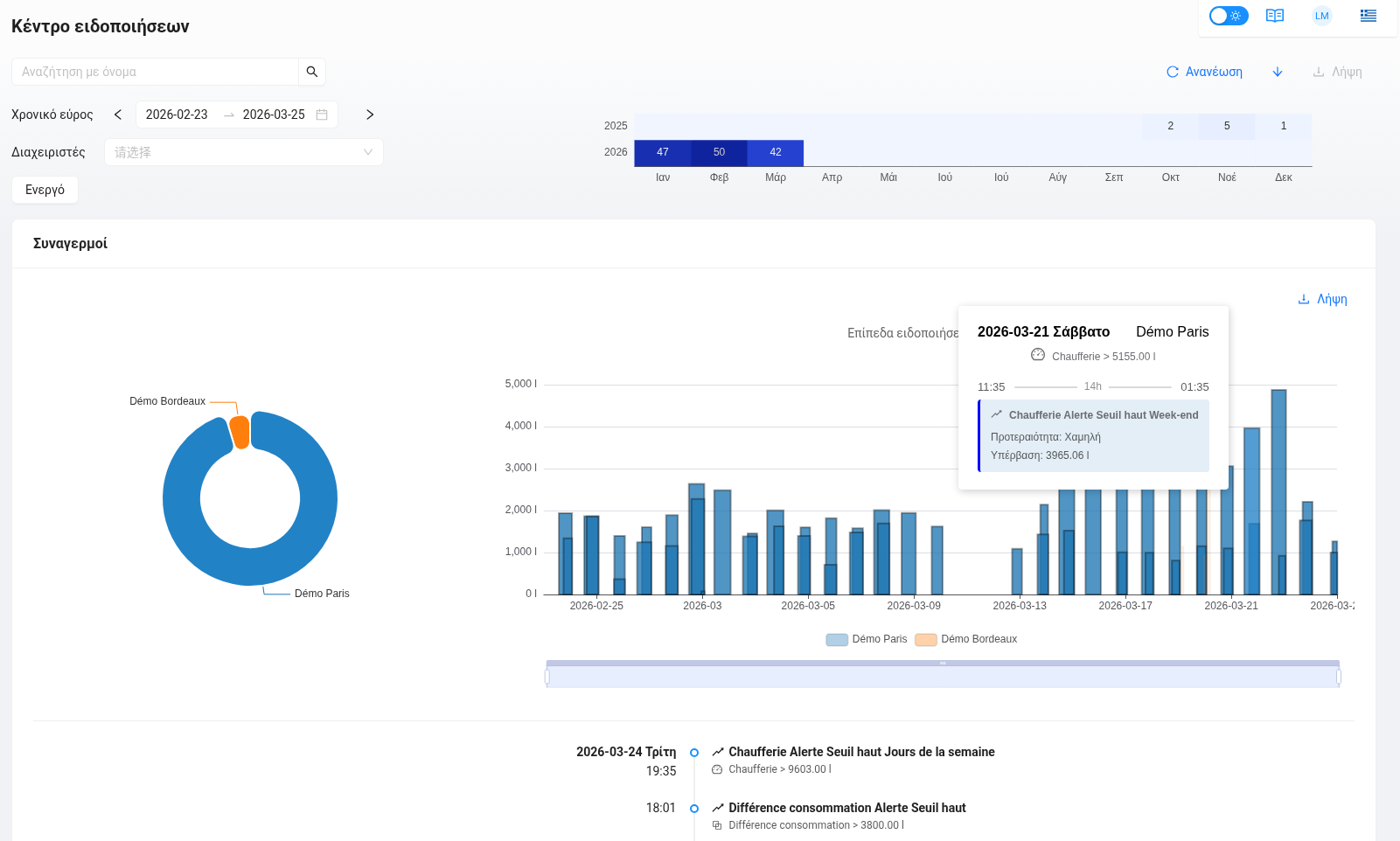Click the search magnifier icon
1400x841 pixels.
312,72
